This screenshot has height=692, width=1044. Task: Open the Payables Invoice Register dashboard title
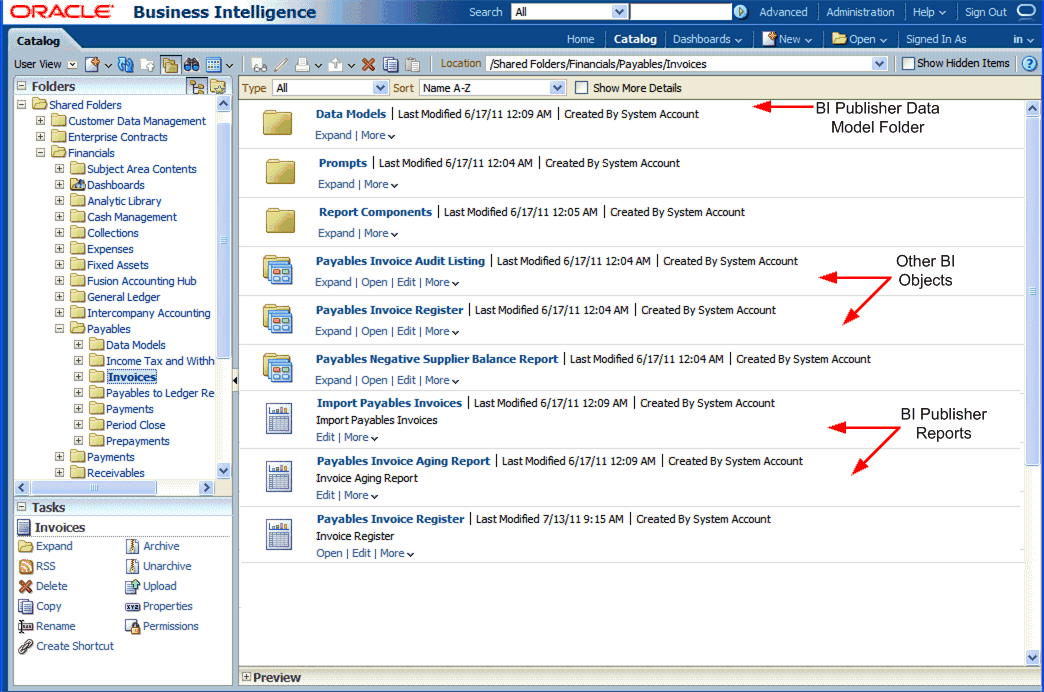390,310
